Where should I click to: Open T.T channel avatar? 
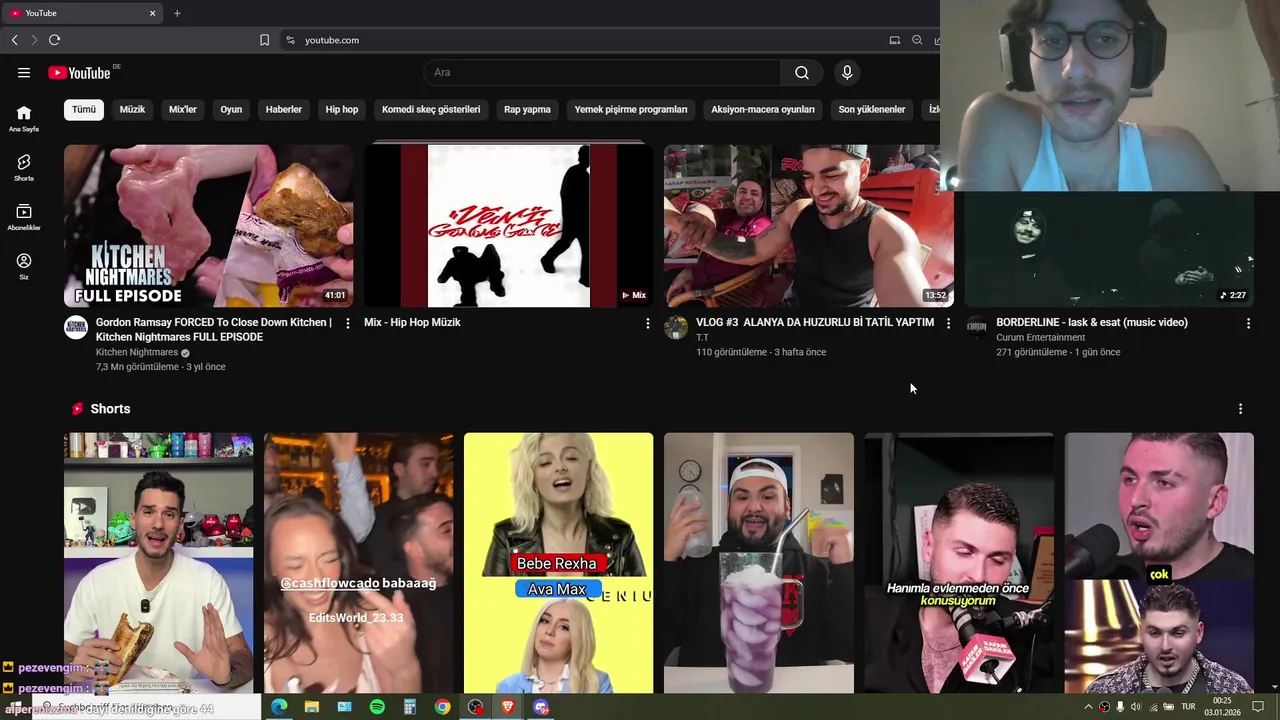point(676,328)
